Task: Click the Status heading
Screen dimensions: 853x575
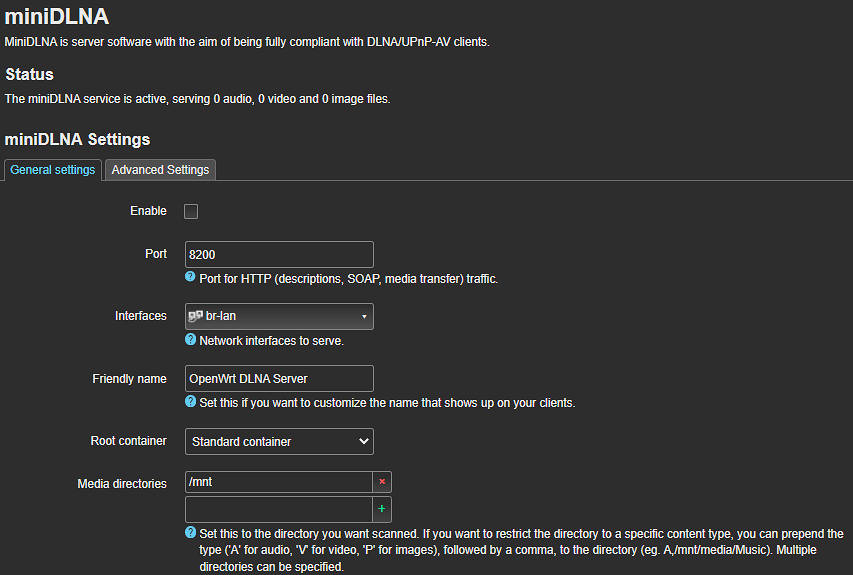Action: [x=29, y=75]
